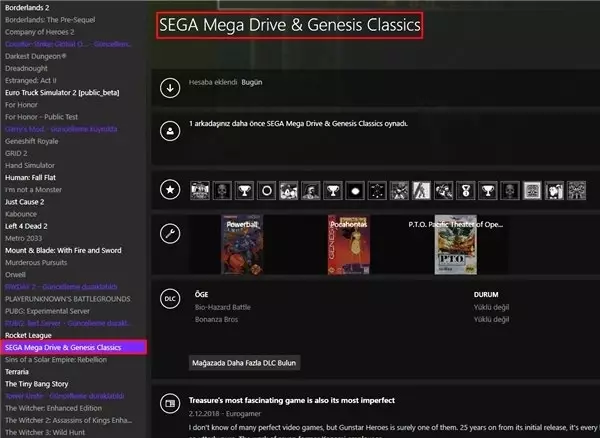This screenshot has width=600, height=438.
Task: Click the first achievement badge after the star
Action: pyautogui.click(x=199, y=188)
